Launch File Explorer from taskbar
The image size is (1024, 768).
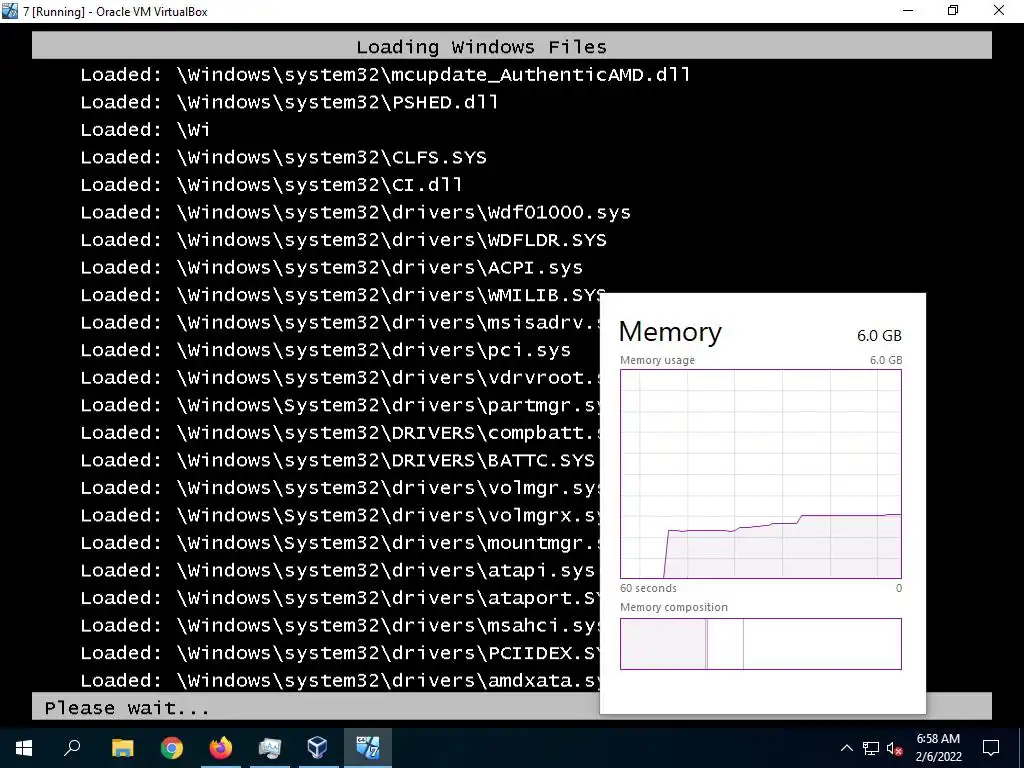pos(122,747)
